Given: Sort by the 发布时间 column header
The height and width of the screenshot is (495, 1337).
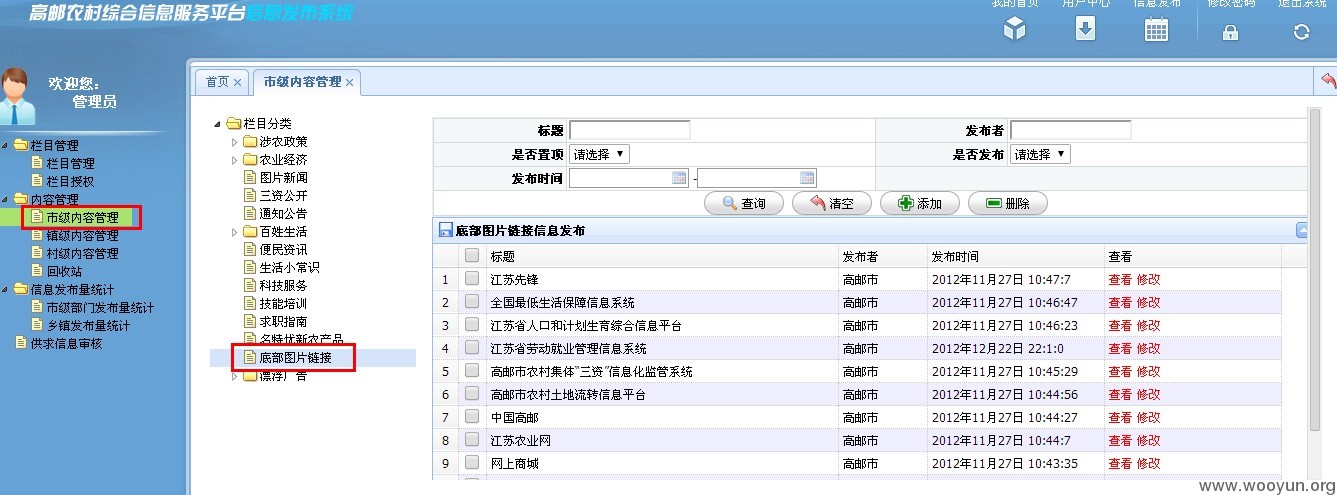Looking at the screenshot, I should click(1015, 257).
